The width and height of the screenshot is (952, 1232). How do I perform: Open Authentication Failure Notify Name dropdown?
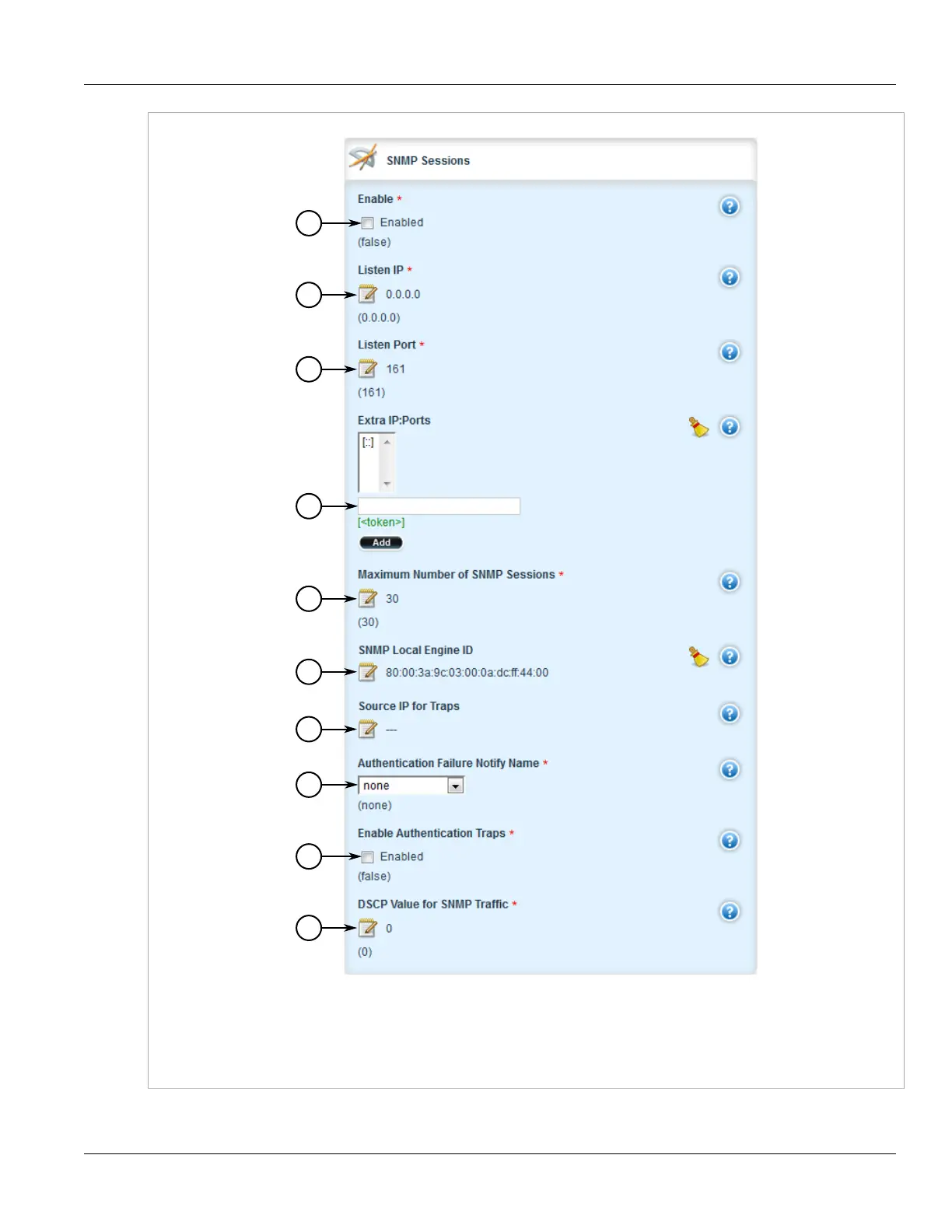point(456,786)
